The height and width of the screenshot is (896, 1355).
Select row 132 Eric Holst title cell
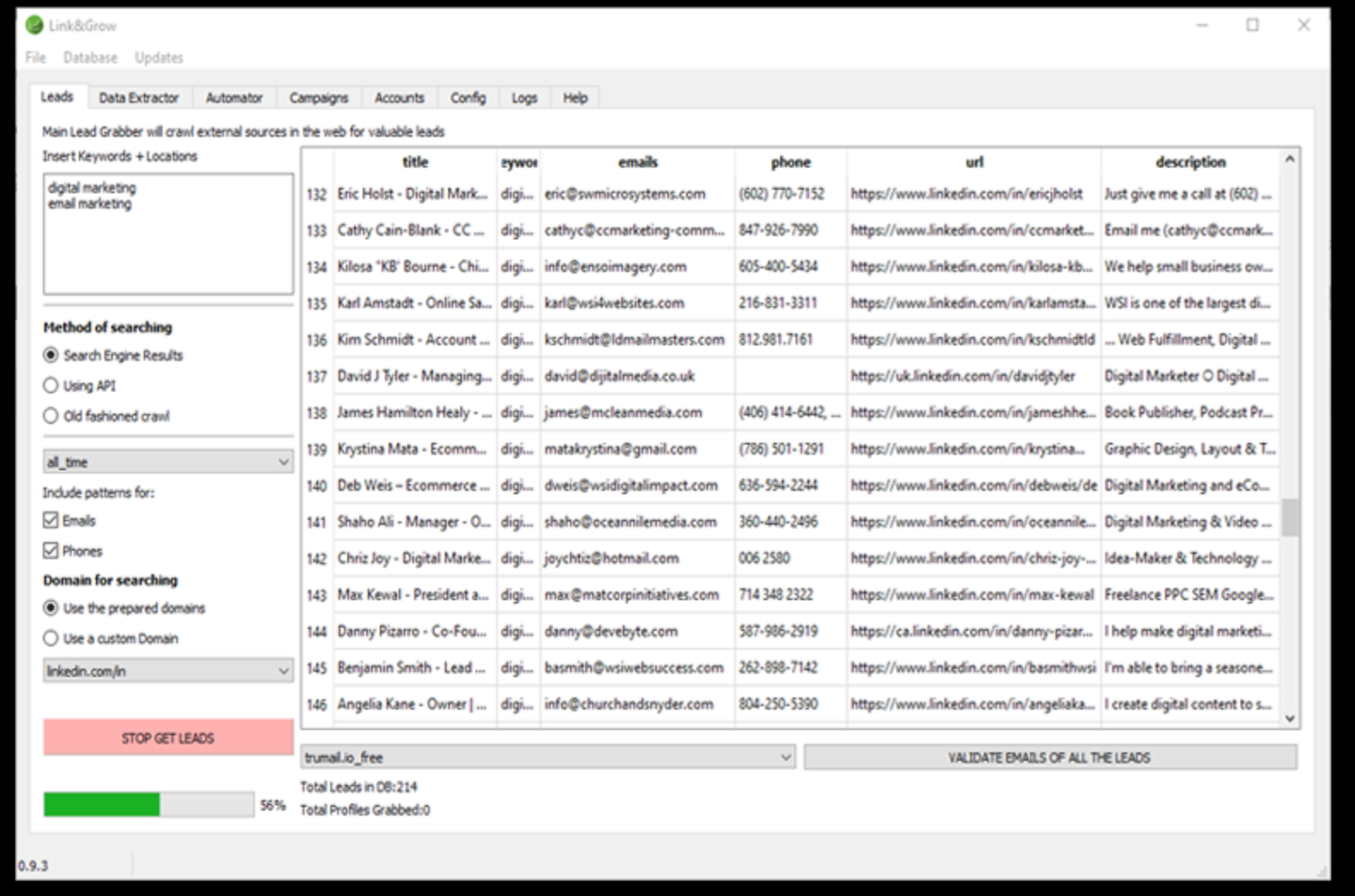click(x=415, y=194)
